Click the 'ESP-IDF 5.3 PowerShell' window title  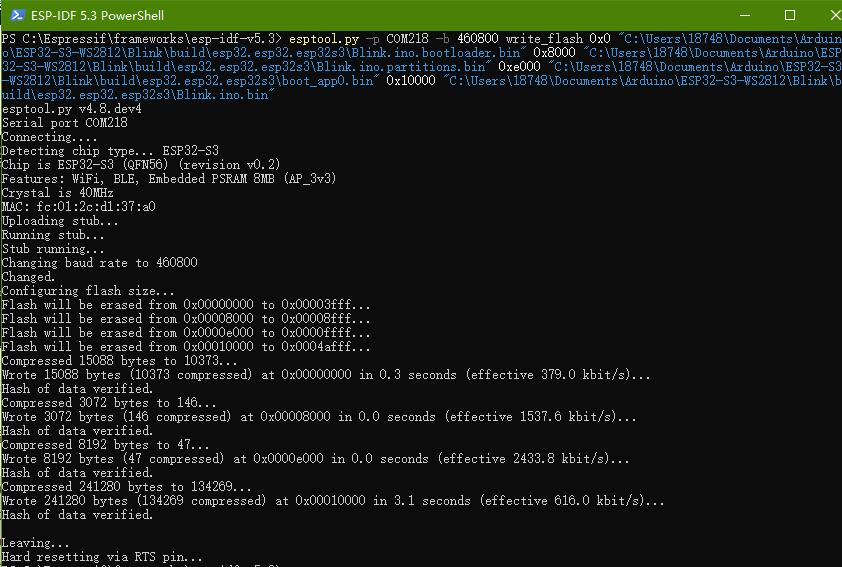[97, 16]
